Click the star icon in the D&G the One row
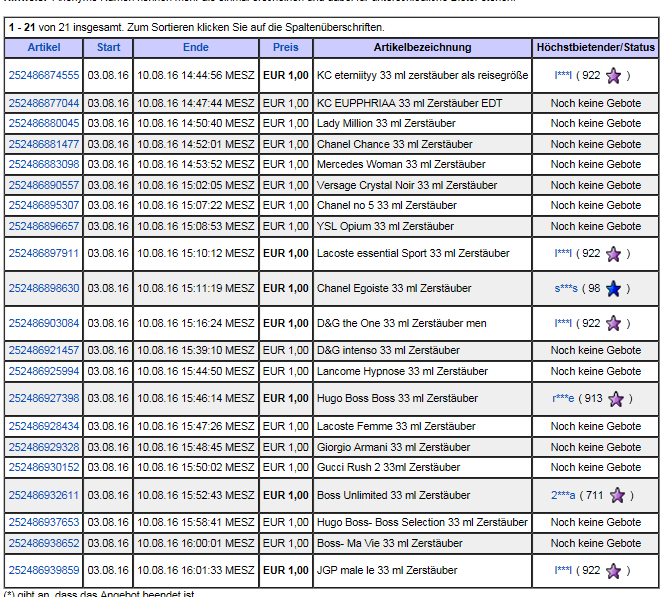667x597 pixels. 613,324
